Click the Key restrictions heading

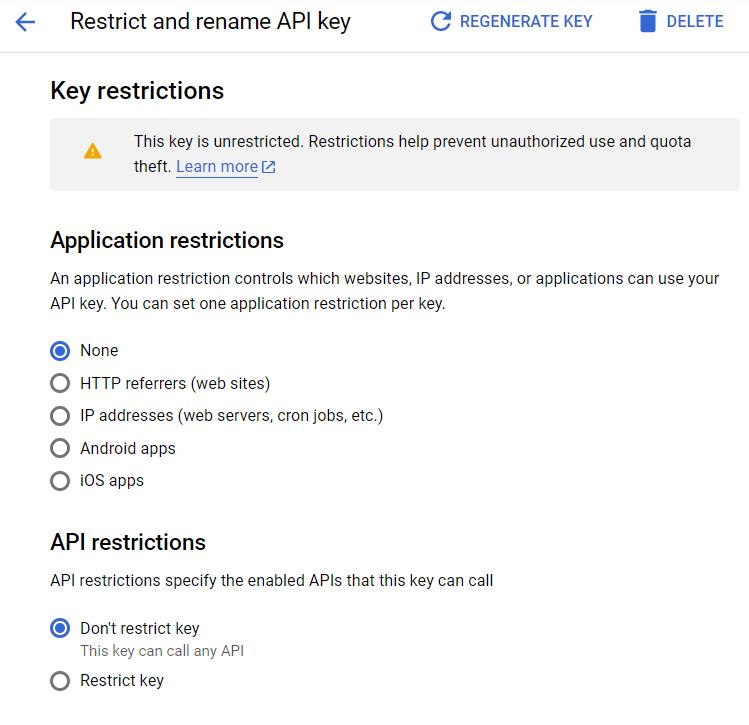click(137, 91)
